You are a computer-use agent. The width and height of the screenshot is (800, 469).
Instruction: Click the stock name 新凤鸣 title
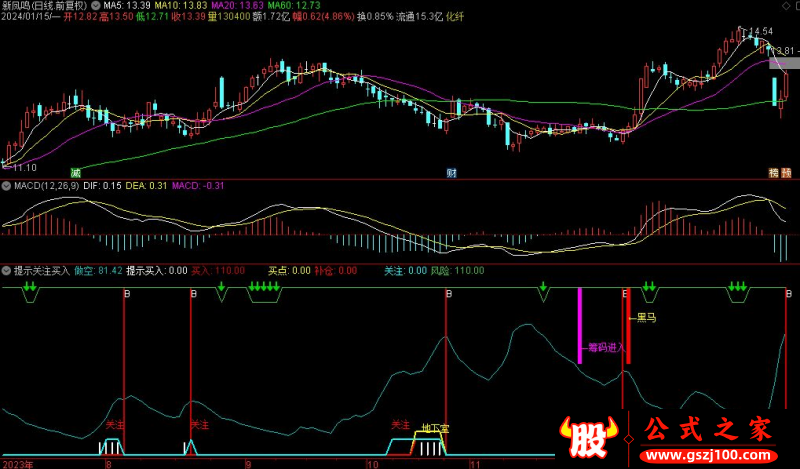20,5
